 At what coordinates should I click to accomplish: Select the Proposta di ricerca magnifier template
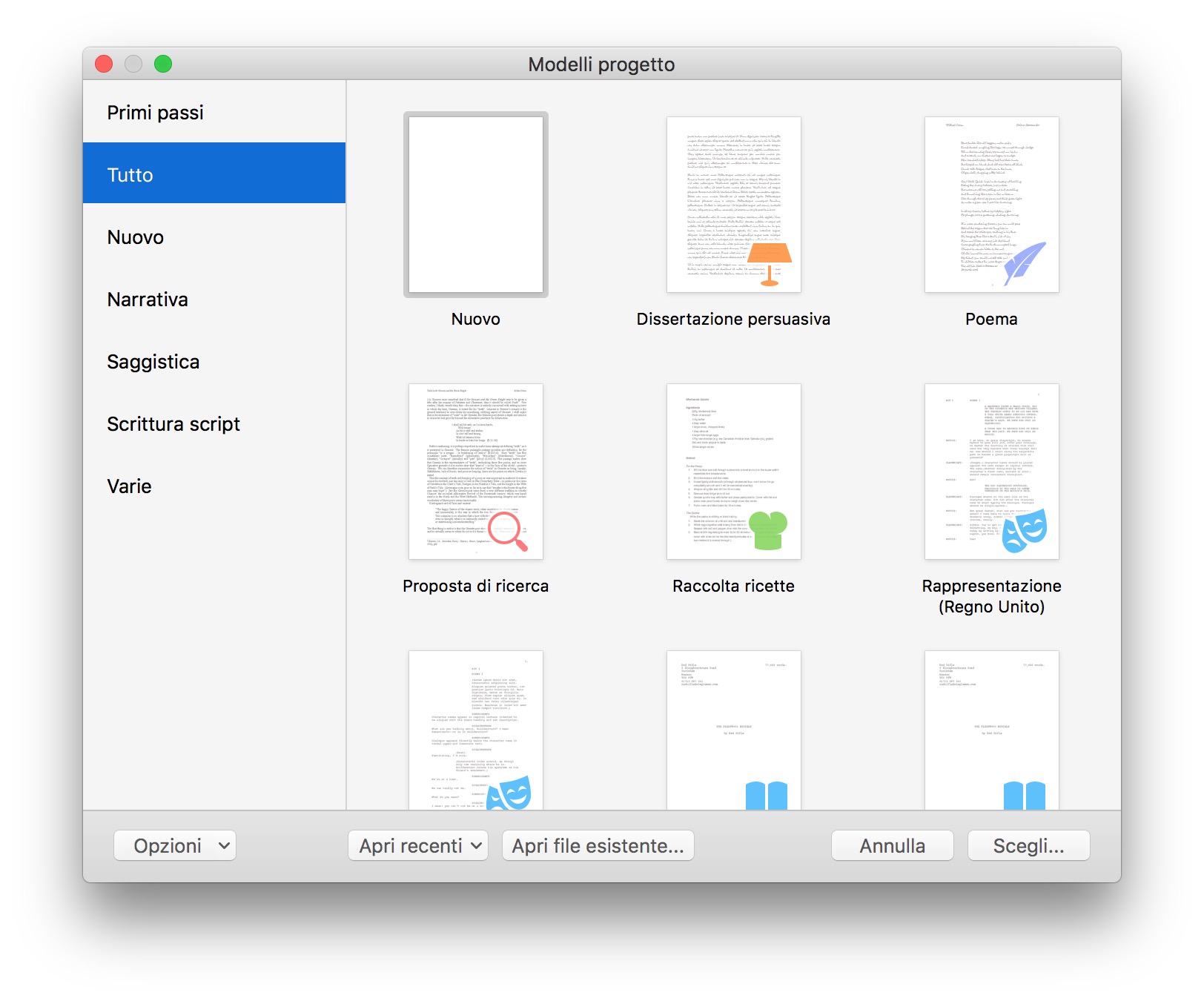pos(476,472)
